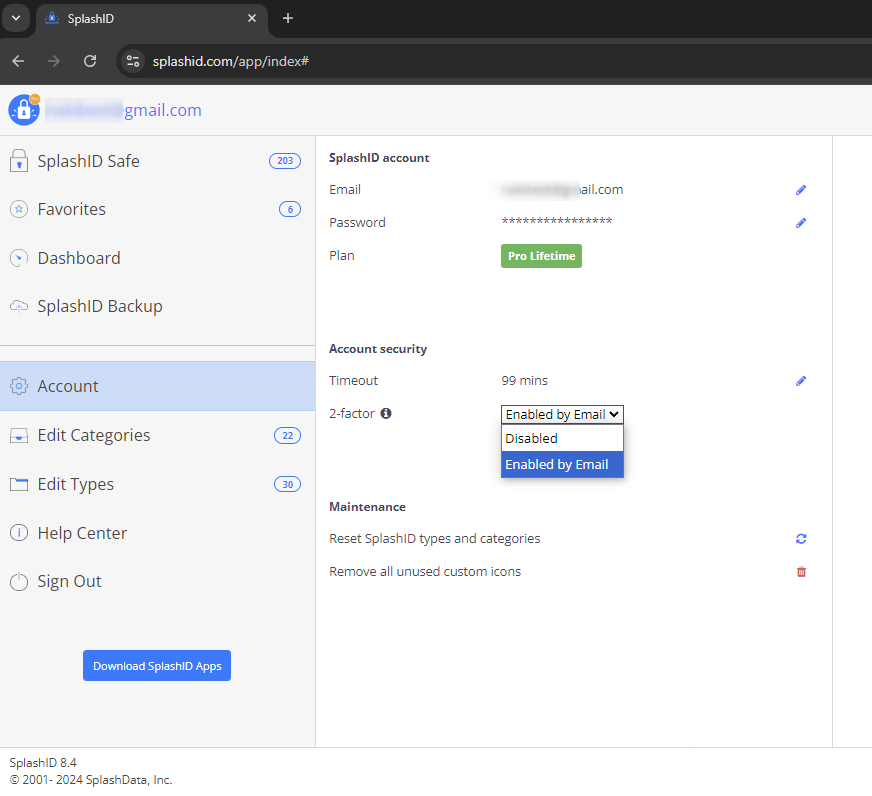Click trash icon to remove unused icons
The height and width of the screenshot is (796, 872).
(x=801, y=572)
